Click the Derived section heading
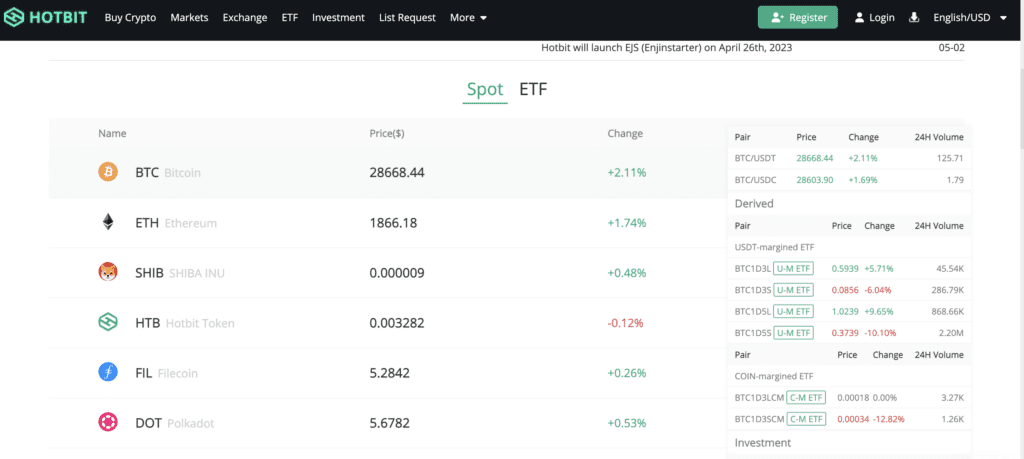1024x459 pixels. pos(754,204)
